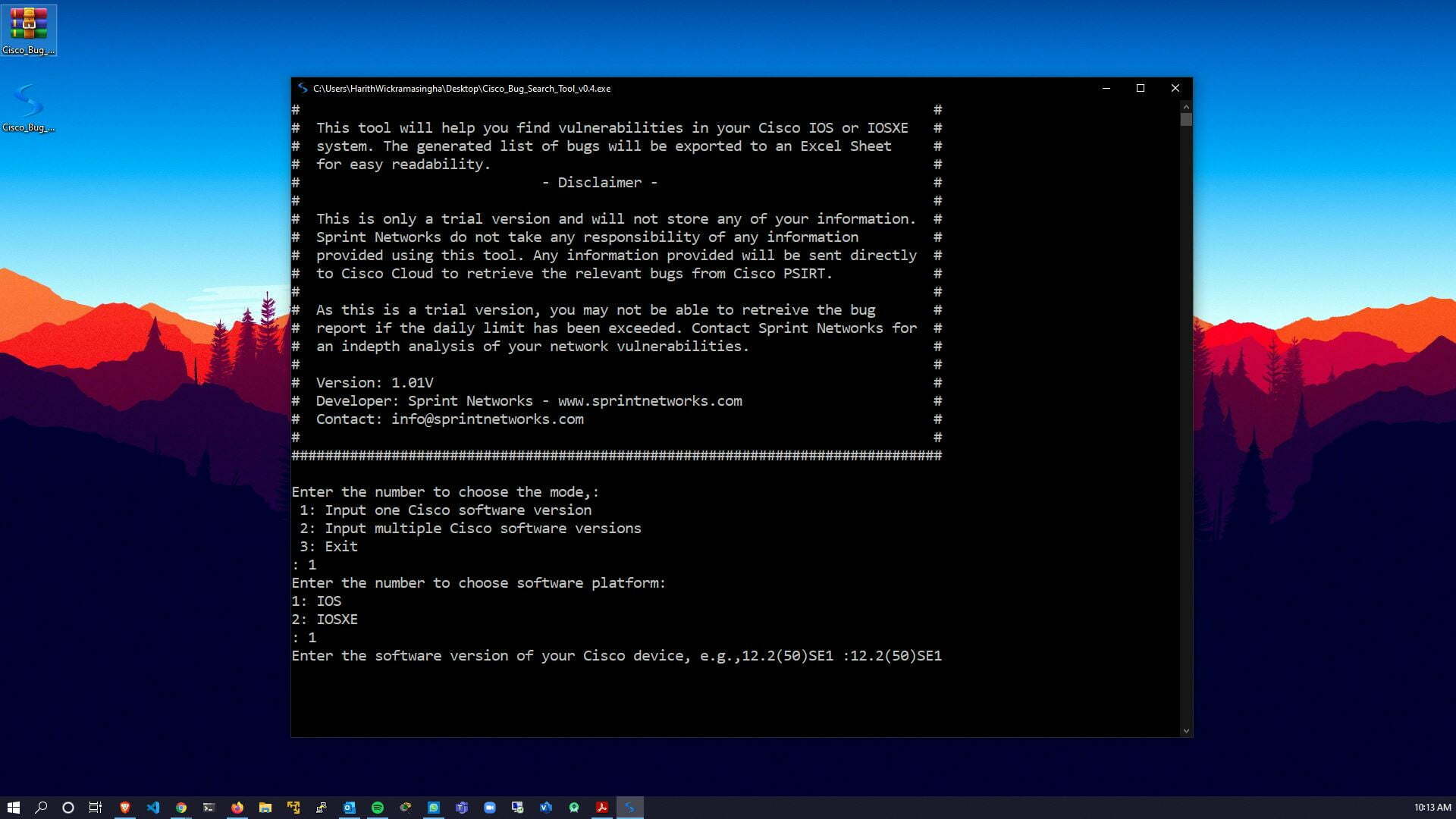
Task: Click the console scrollbar up arrow
Action: pos(1186,106)
